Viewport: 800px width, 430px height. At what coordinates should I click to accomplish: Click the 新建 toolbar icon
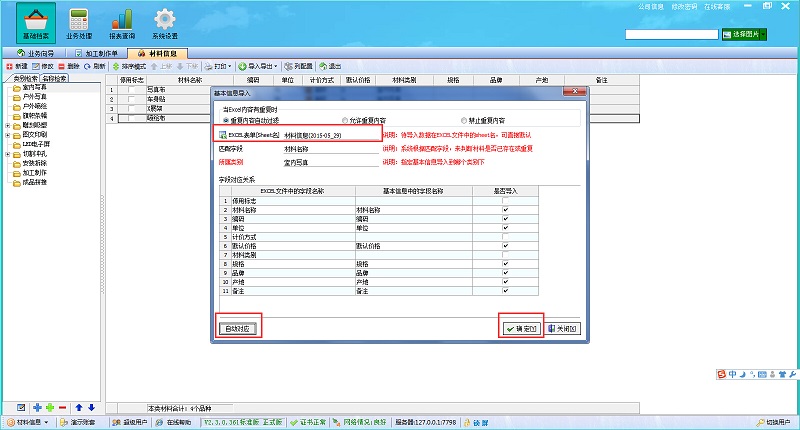pyautogui.click(x=16, y=66)
